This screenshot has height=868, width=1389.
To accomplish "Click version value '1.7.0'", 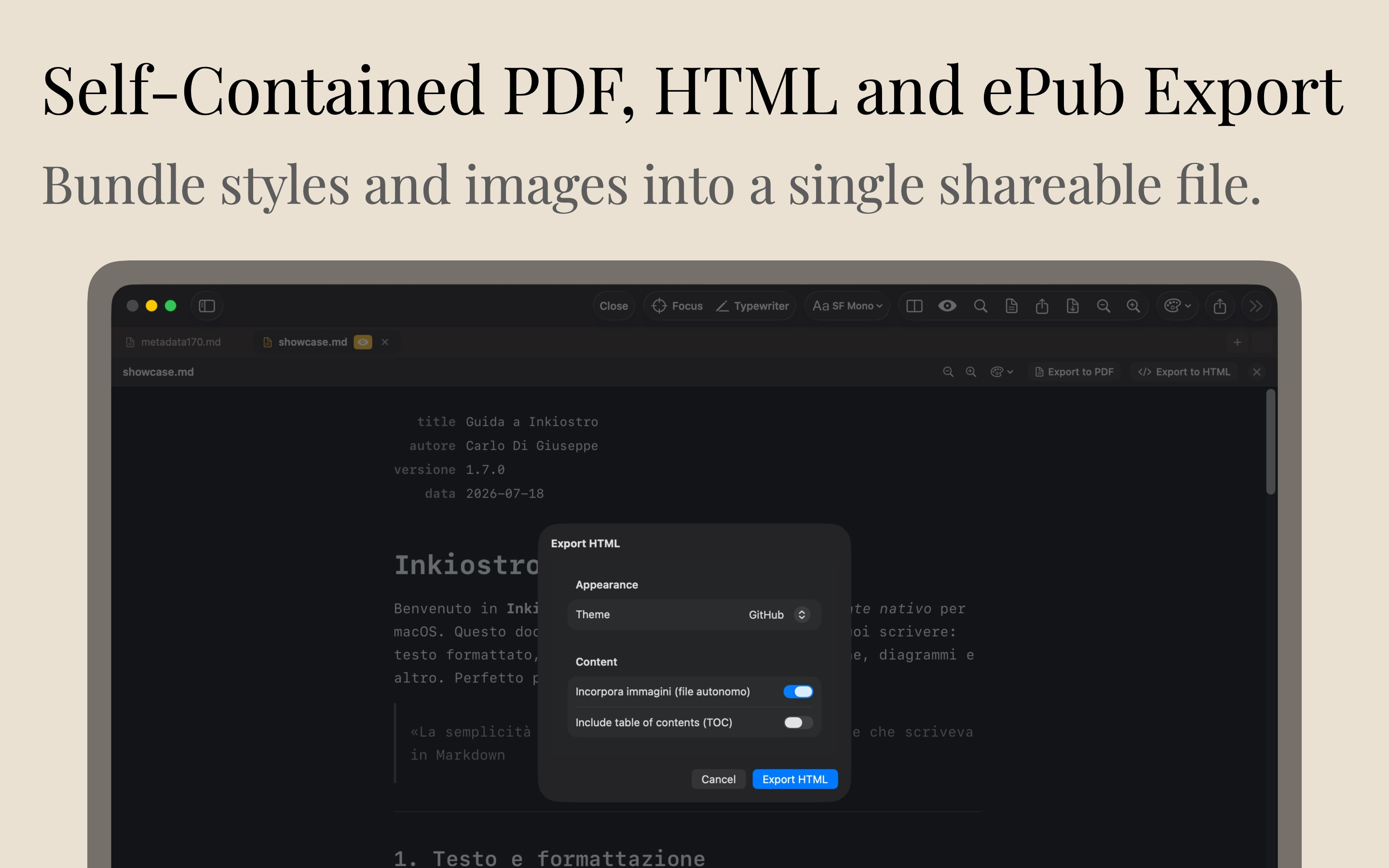I will click(x=485, y=470).
